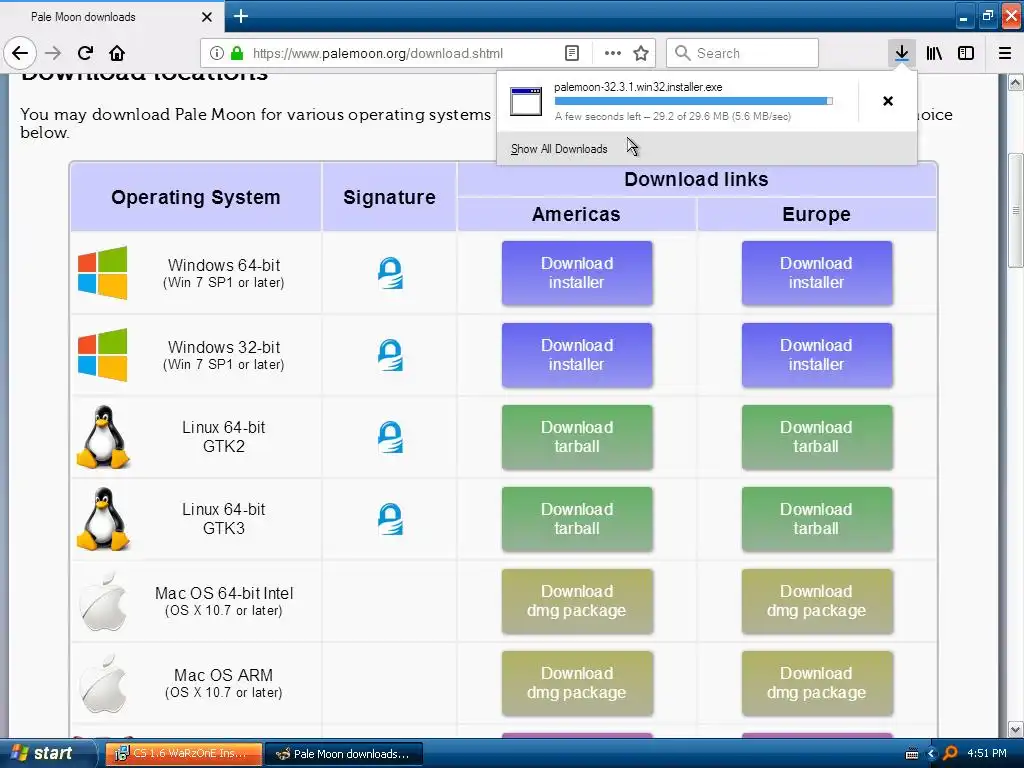
Task: Close the Pale Moon downloads tab
Action: click(x=206, y=17)
